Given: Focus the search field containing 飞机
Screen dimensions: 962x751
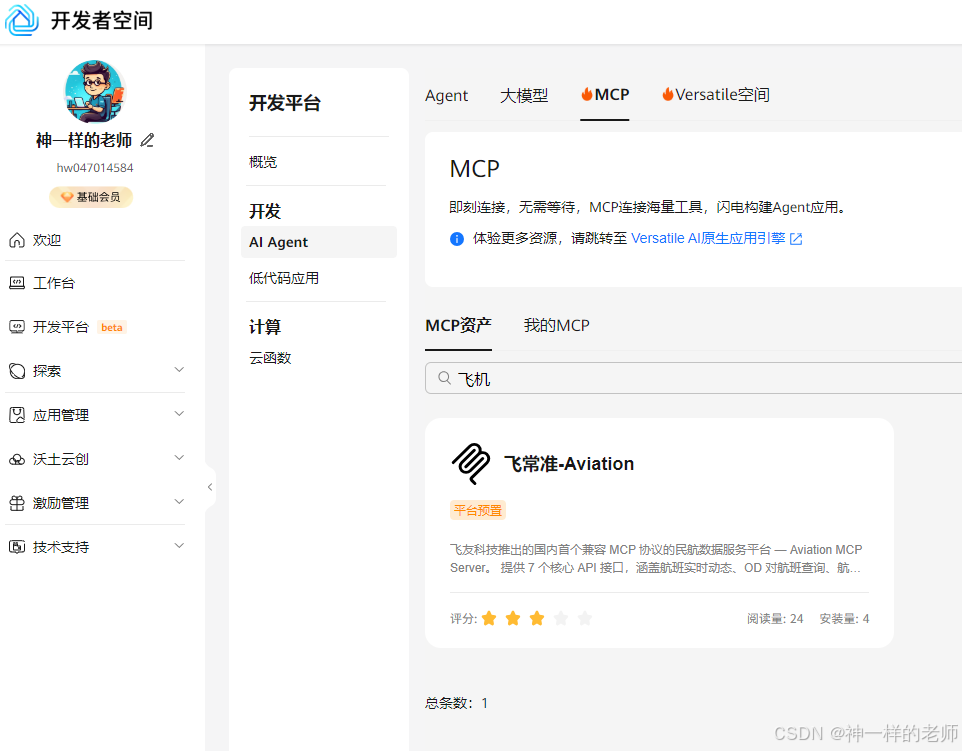Looking at the screenshot, I should pyautogui.click(x=693, y=378).
